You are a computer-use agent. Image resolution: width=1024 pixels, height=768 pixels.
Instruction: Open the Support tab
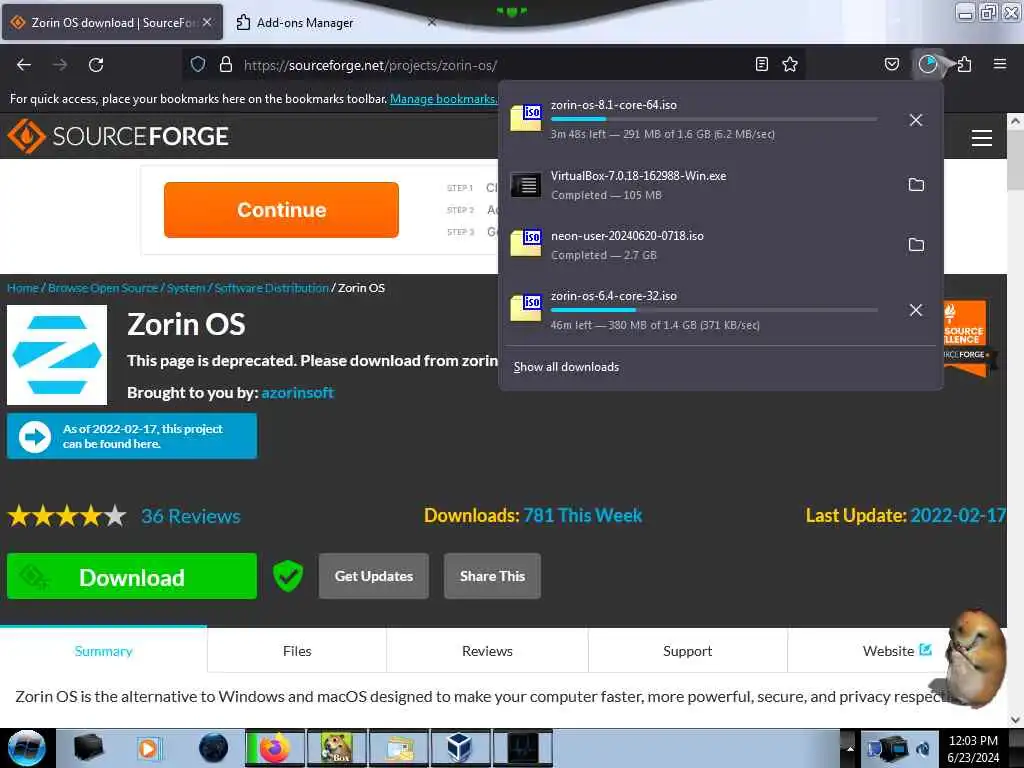point(688,651)
